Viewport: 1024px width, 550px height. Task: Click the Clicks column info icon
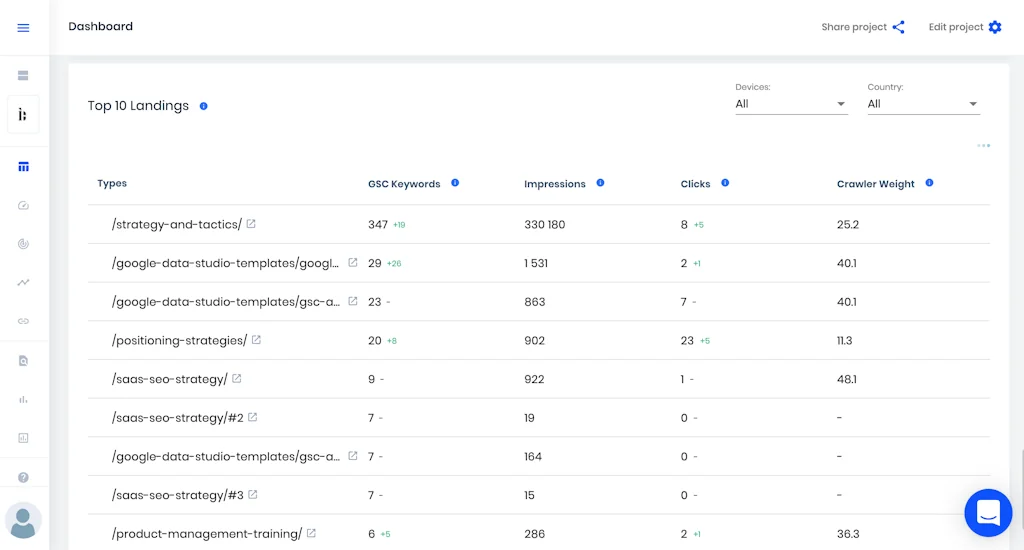pos(725,183)
